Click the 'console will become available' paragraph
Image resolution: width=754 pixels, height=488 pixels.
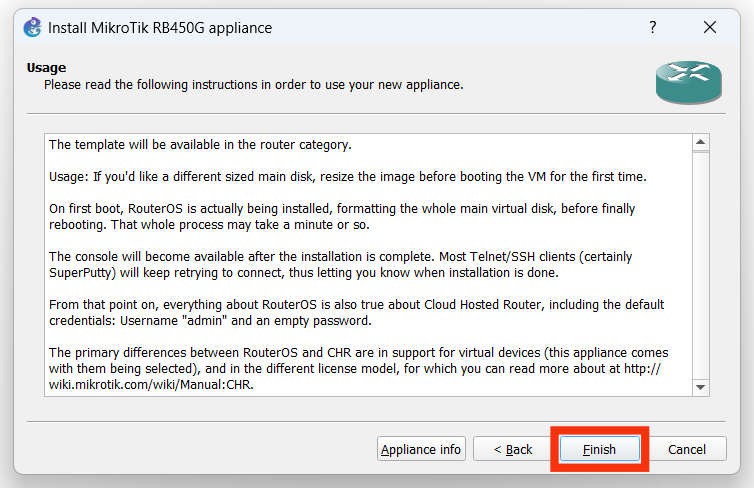340,265
